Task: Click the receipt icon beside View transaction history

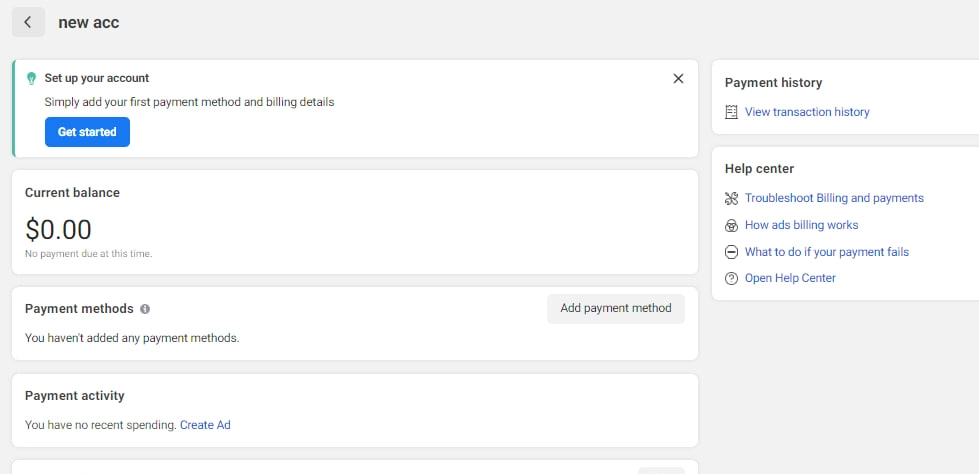Action: click(731, 112)
